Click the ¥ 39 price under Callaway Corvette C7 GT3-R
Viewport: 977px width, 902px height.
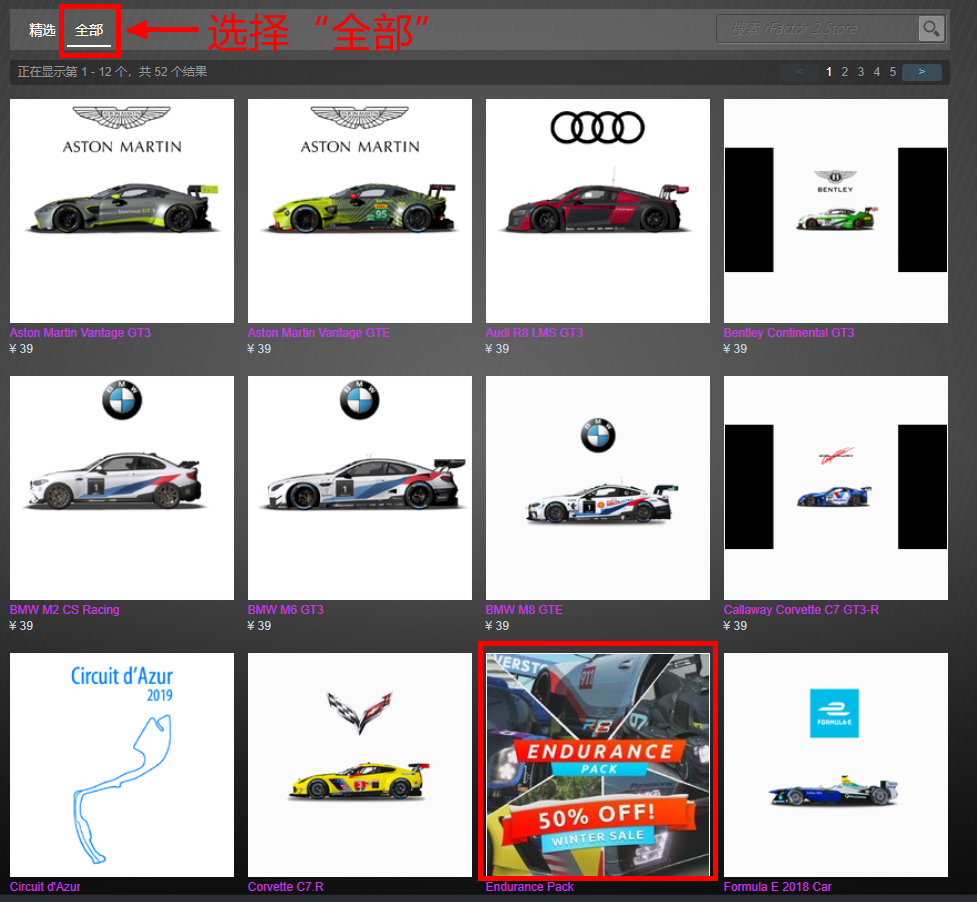pos(735,625)
